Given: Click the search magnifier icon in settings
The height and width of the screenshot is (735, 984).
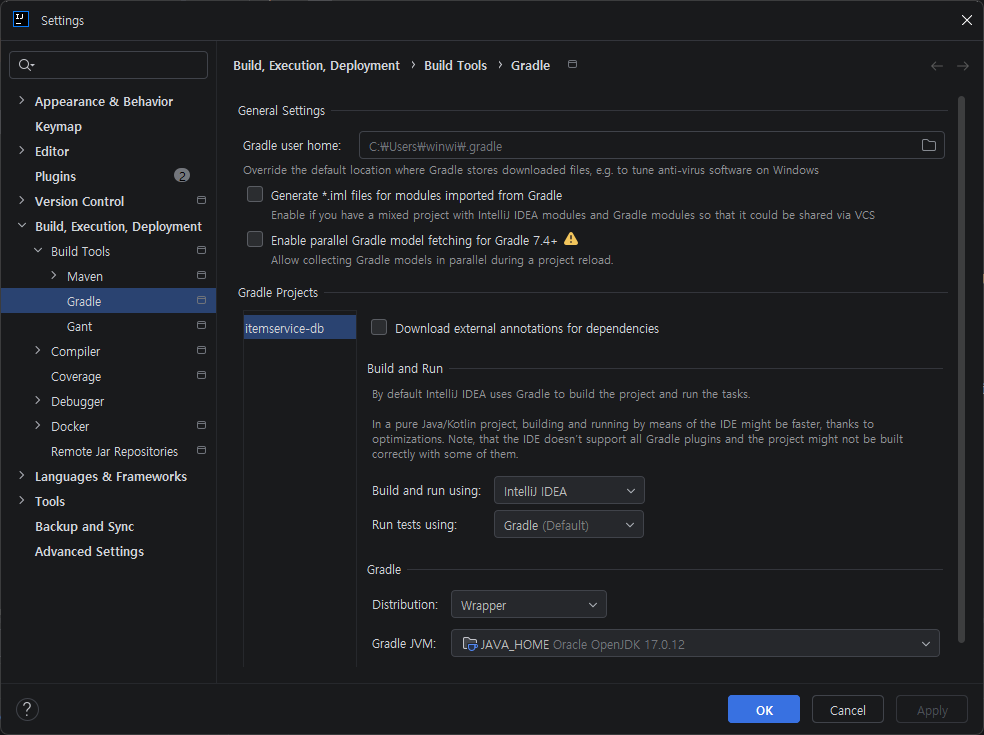Looking at the screenshot, I should coord(26,65).
